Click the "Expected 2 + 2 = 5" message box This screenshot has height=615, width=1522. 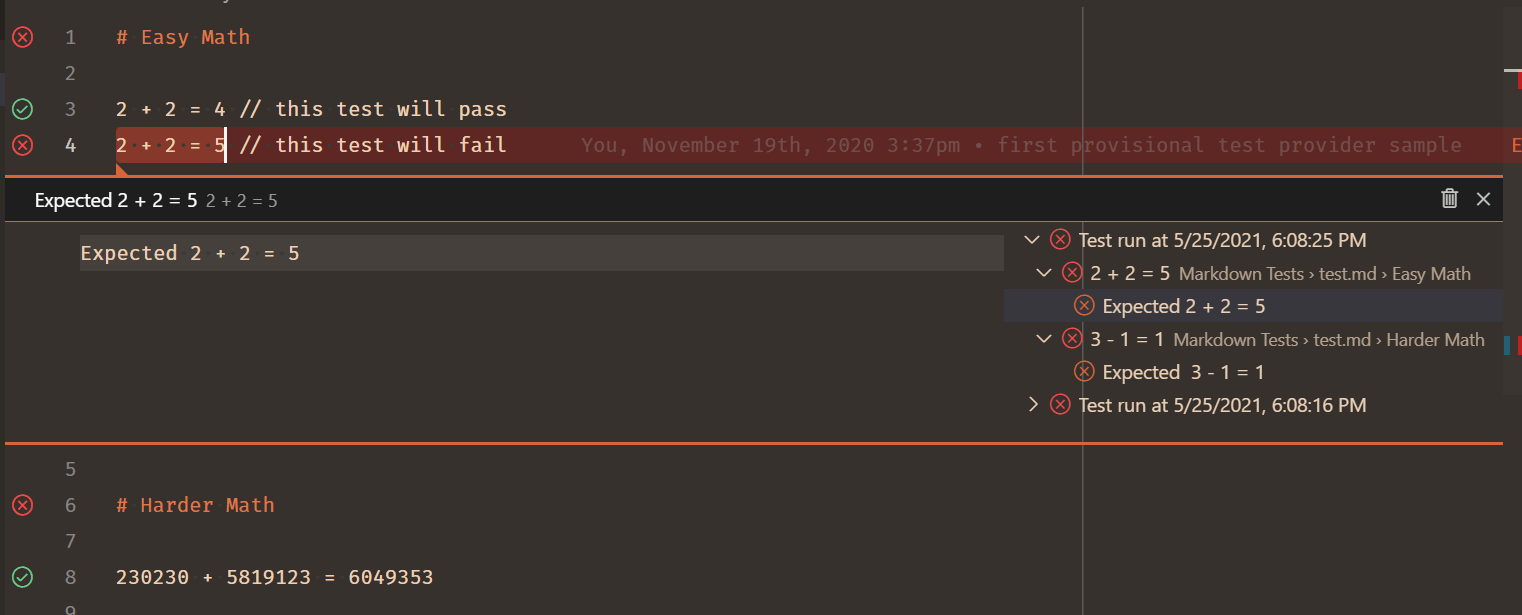(x=540, y=253)
